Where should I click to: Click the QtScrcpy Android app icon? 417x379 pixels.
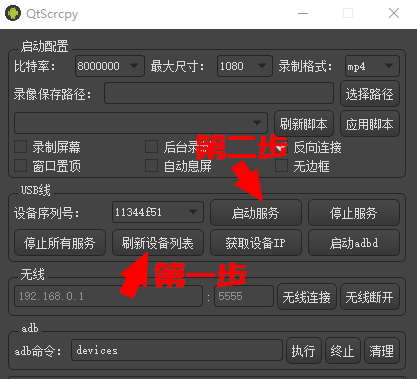coord(13,13)
